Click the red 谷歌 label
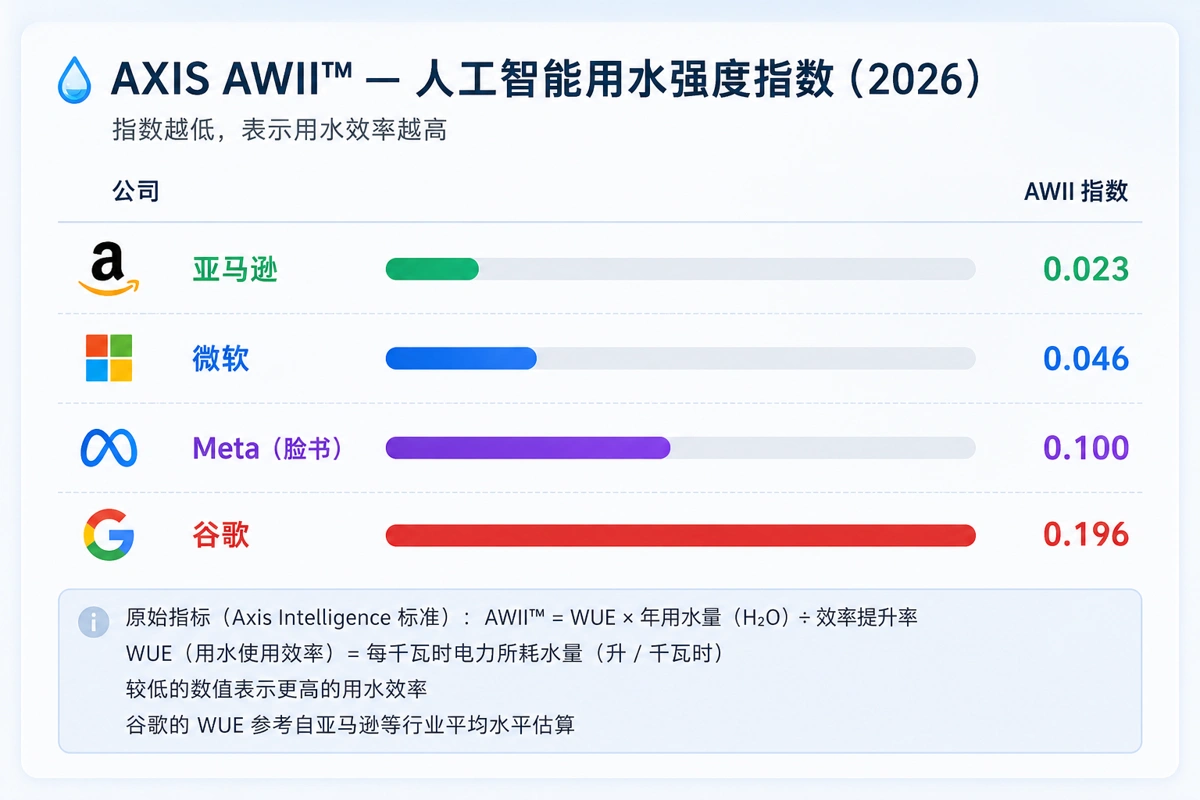This screenshot has height=800, width=1200. 221,535
